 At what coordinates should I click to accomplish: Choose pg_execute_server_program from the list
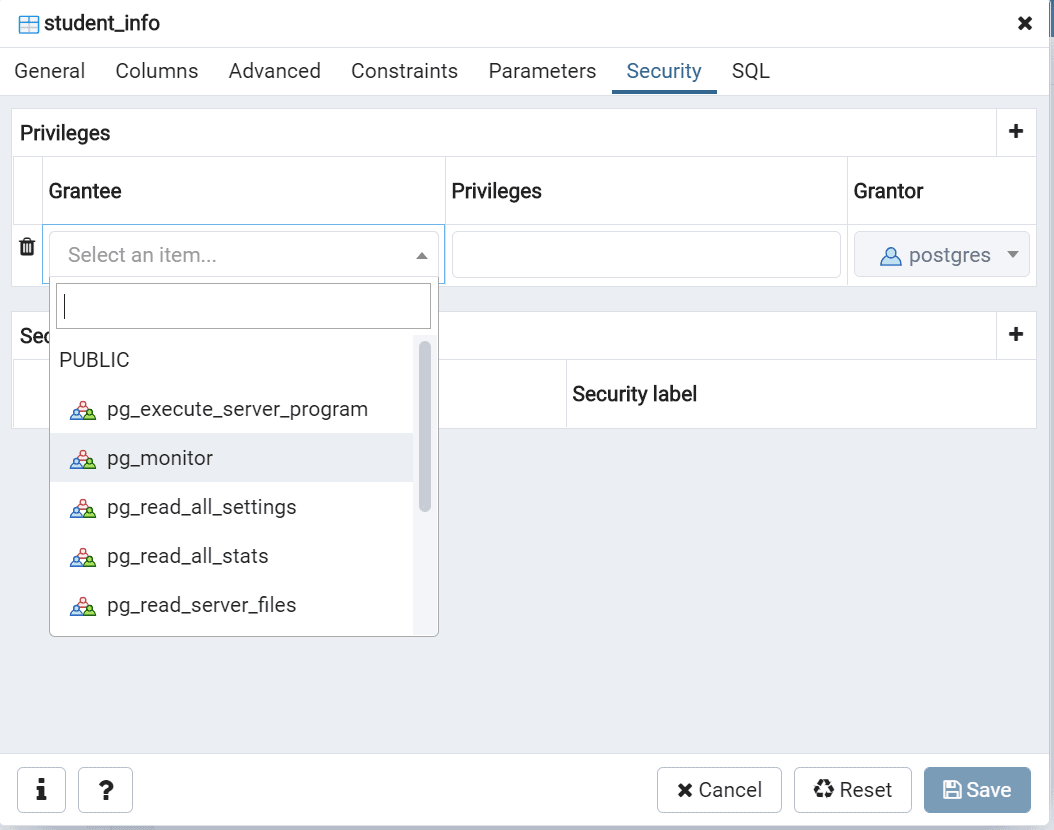click(237, 409)
